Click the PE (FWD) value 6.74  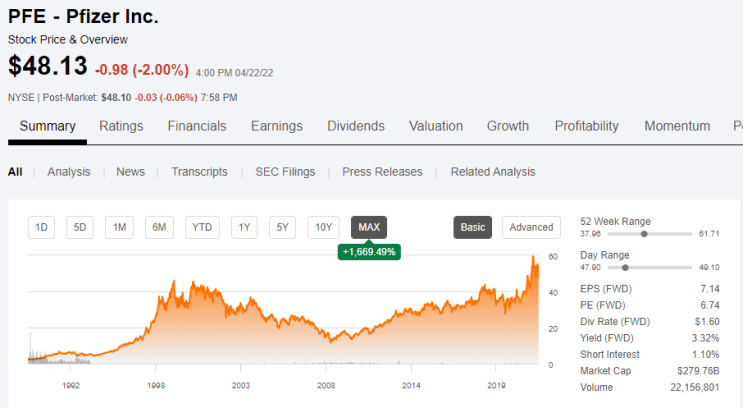click(x=710, y=305)
